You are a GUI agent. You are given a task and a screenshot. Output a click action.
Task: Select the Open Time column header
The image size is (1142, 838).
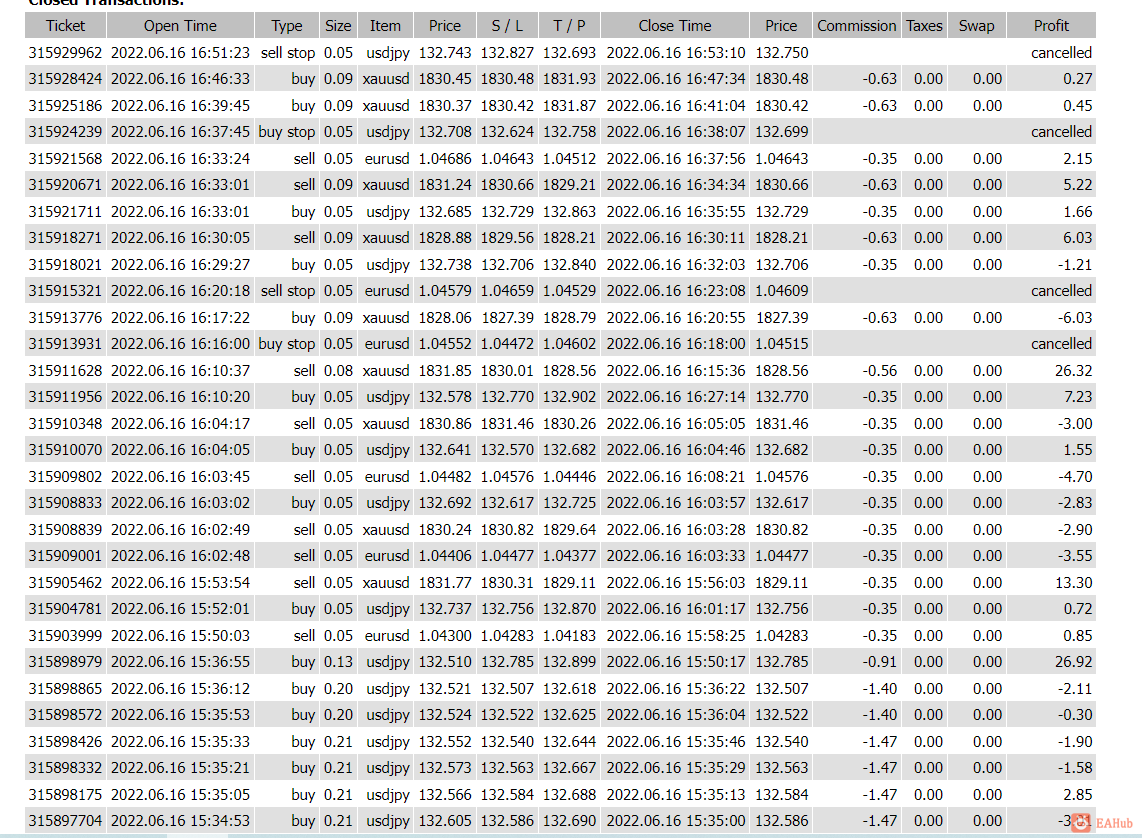click(180, 25)
